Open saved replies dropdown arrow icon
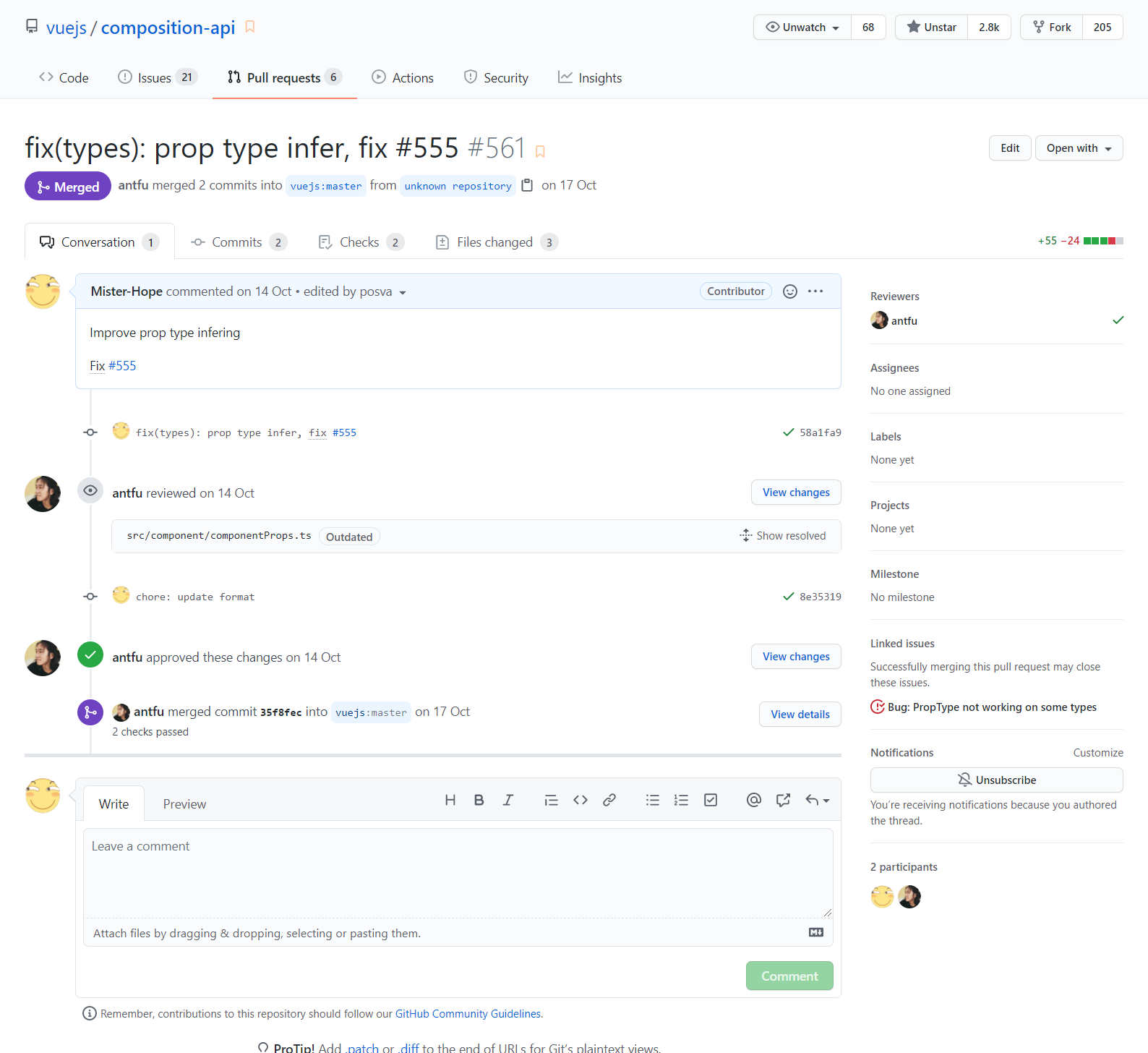This screenshot has width=1148, height=1053. pyautogui.click(x=818, y=800)
